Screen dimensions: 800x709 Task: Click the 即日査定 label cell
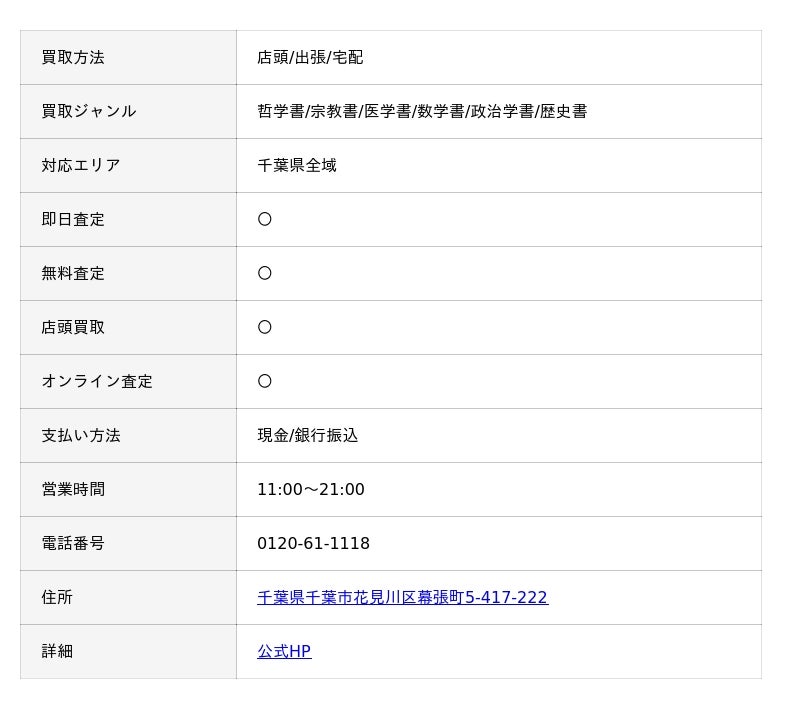[x=73, y=220]
